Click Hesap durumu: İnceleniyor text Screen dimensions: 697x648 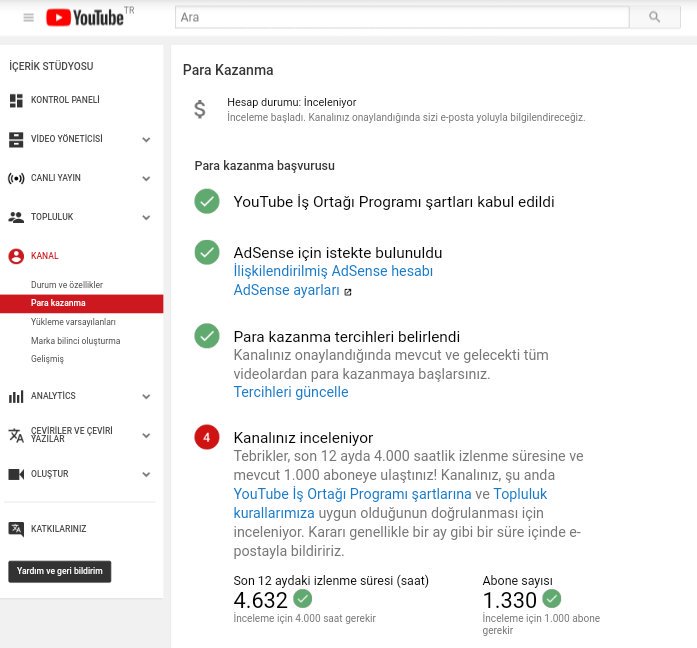coord(292,102)
